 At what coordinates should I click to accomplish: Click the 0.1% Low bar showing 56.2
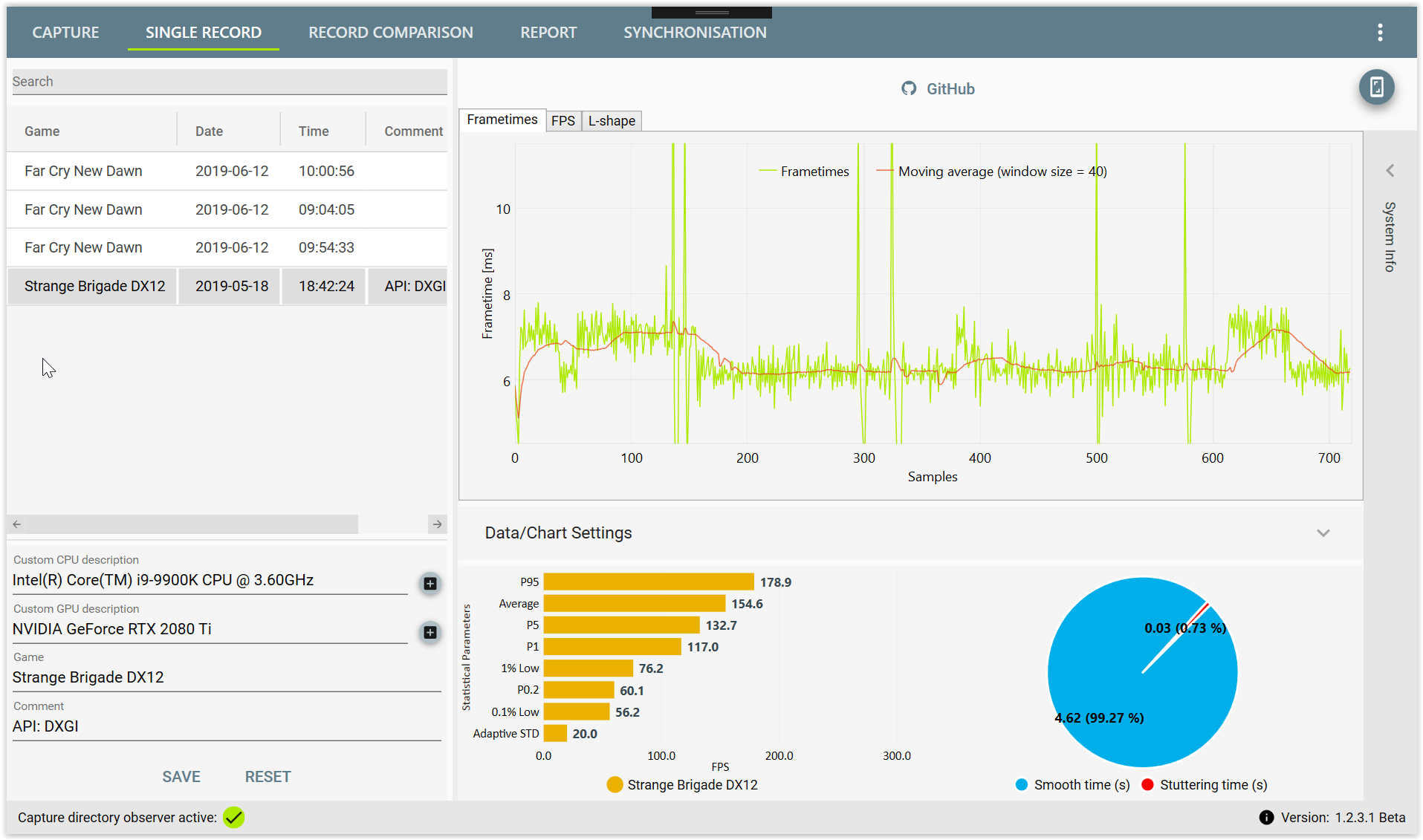pyautogui.click(x=577, y=712)
